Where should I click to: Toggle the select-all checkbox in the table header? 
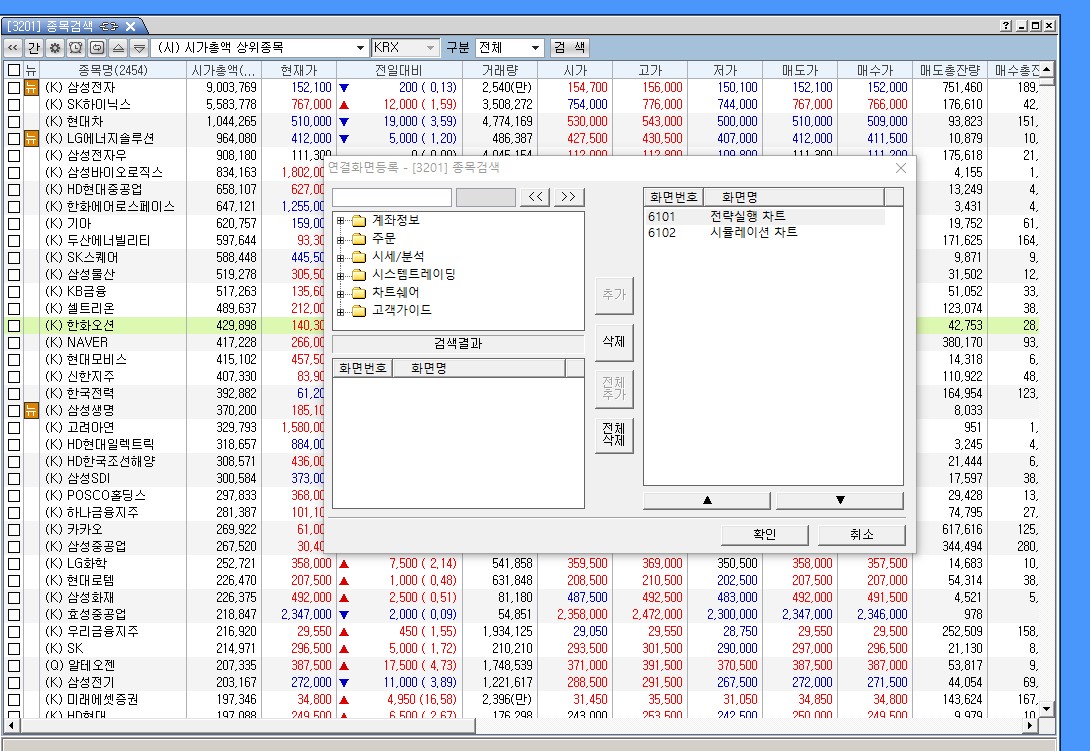tap(13, 70)
